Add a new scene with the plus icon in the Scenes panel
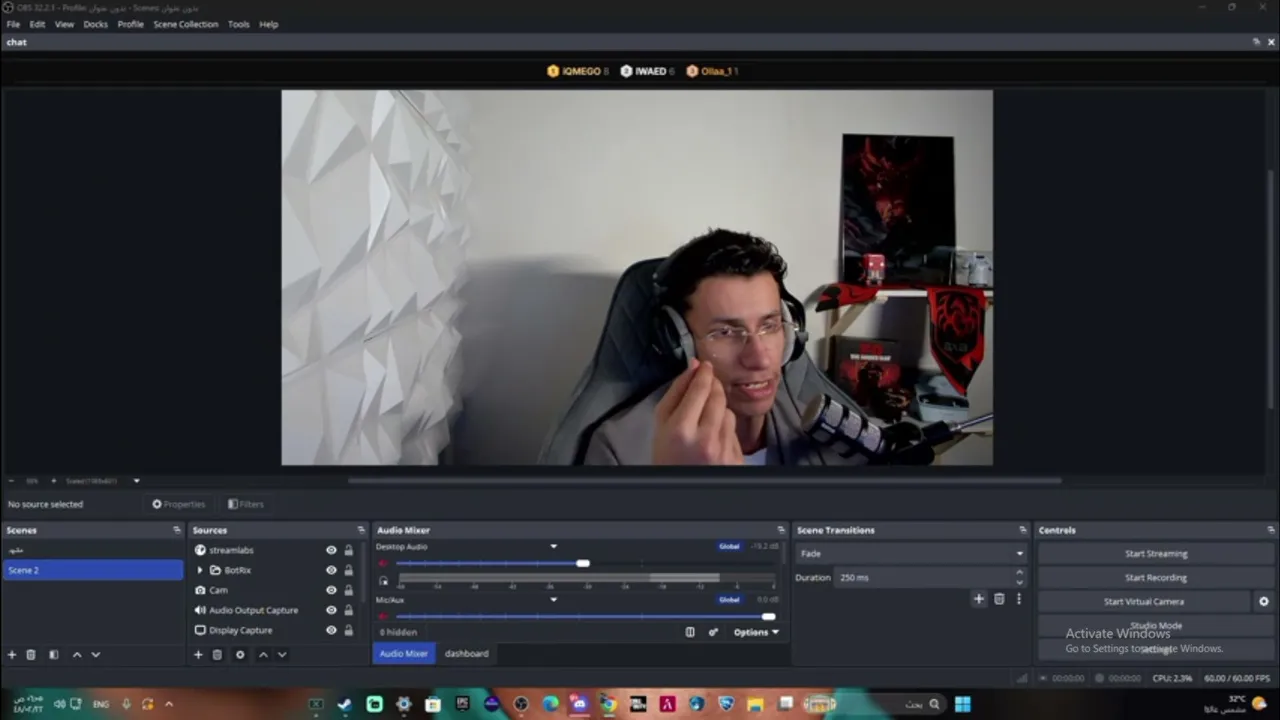1280x720 pixels. (12, 655)
